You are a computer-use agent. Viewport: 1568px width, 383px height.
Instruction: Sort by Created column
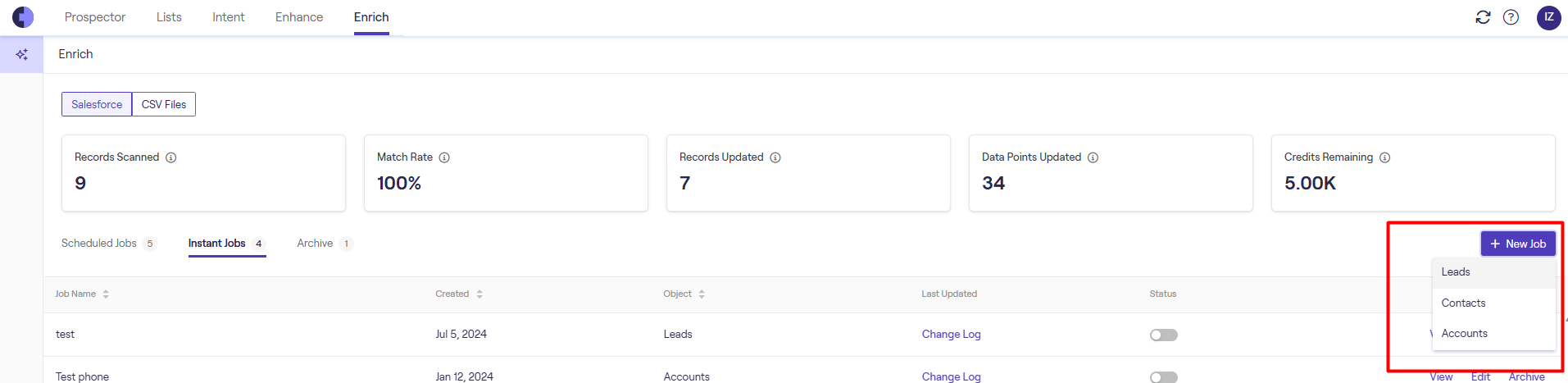pyautogui.click(x=479, y=294)
